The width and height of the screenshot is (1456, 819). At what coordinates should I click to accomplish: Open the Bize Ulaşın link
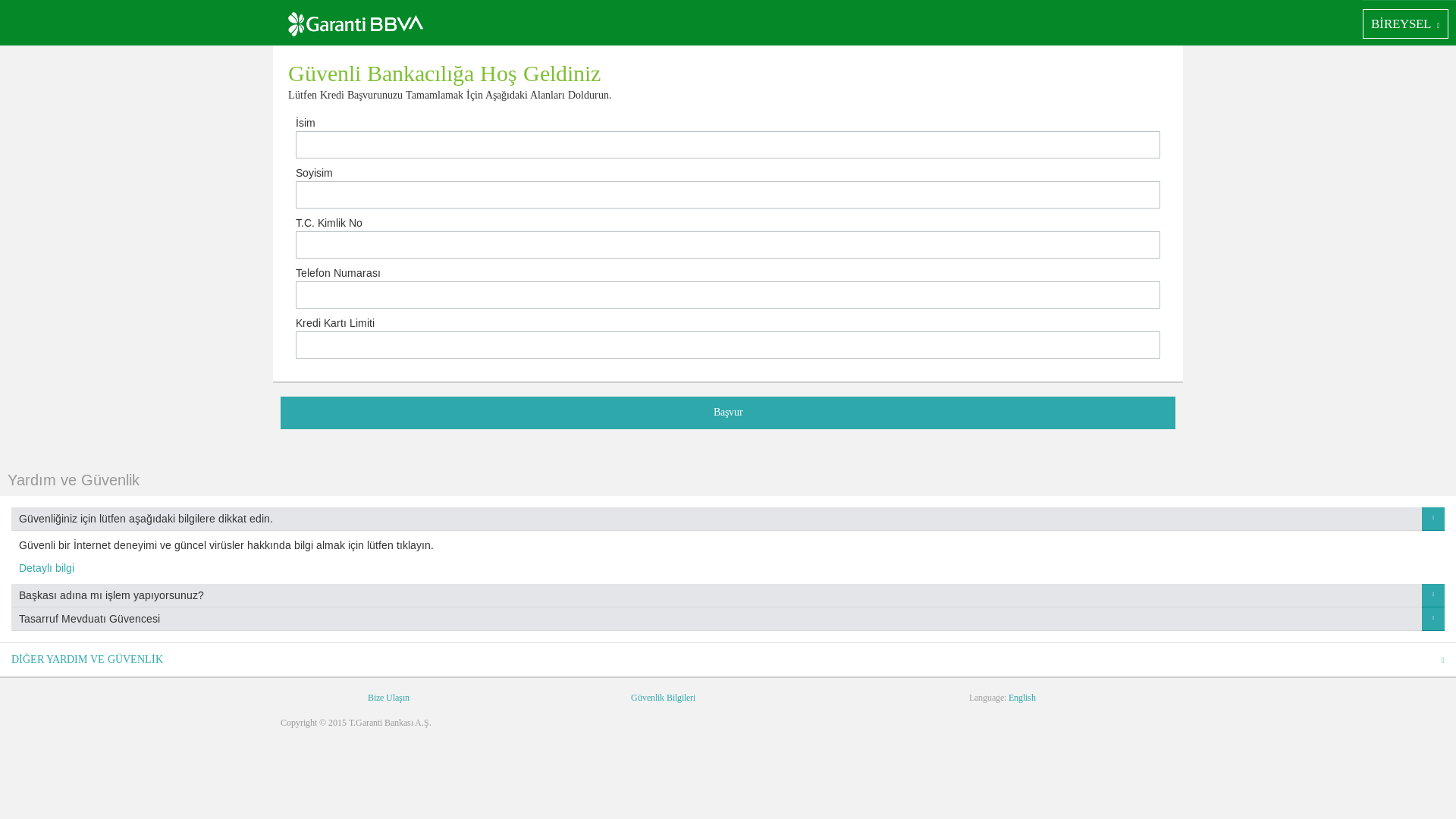click(388, 698)
